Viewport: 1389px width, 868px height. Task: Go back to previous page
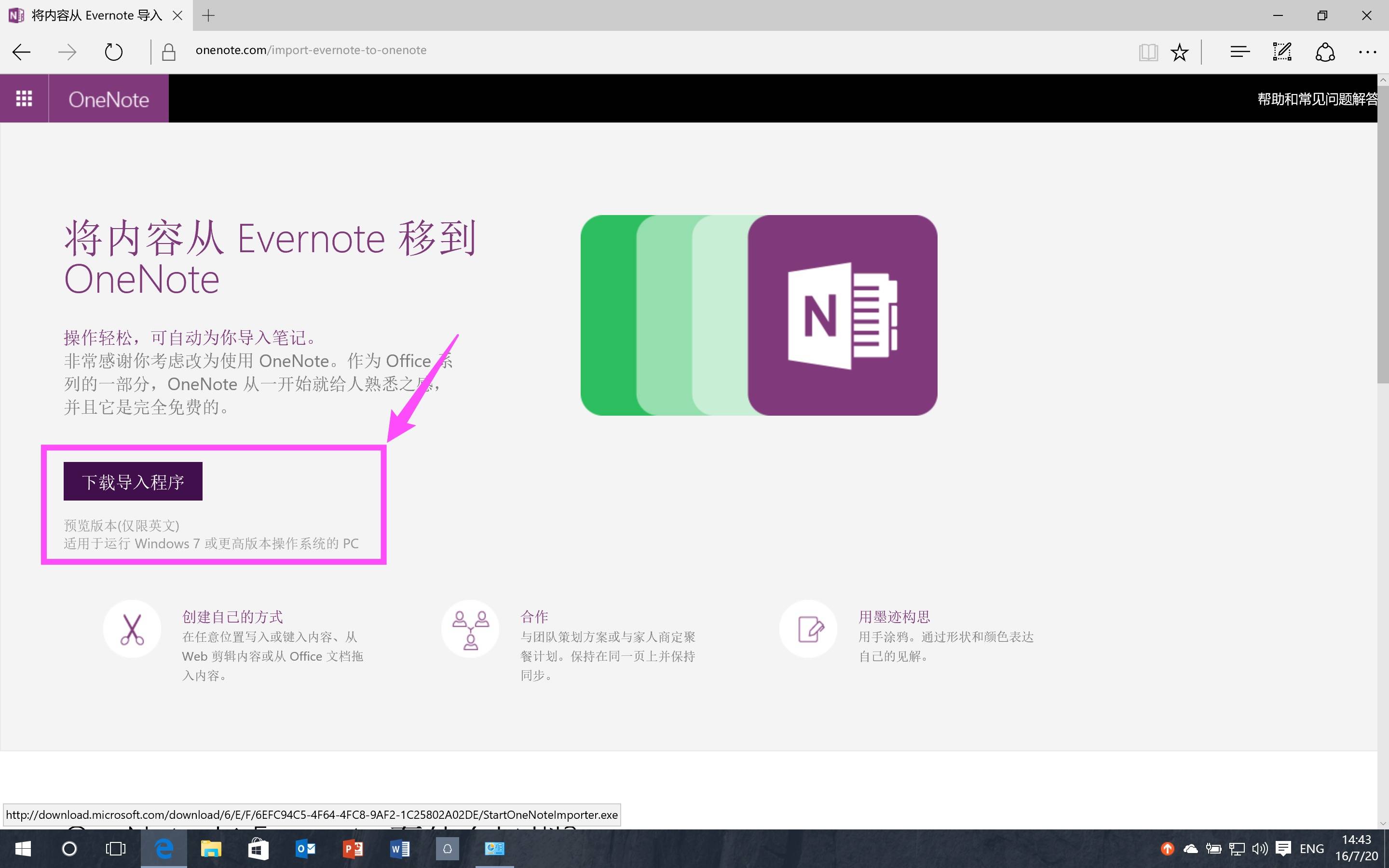(22, 52)
